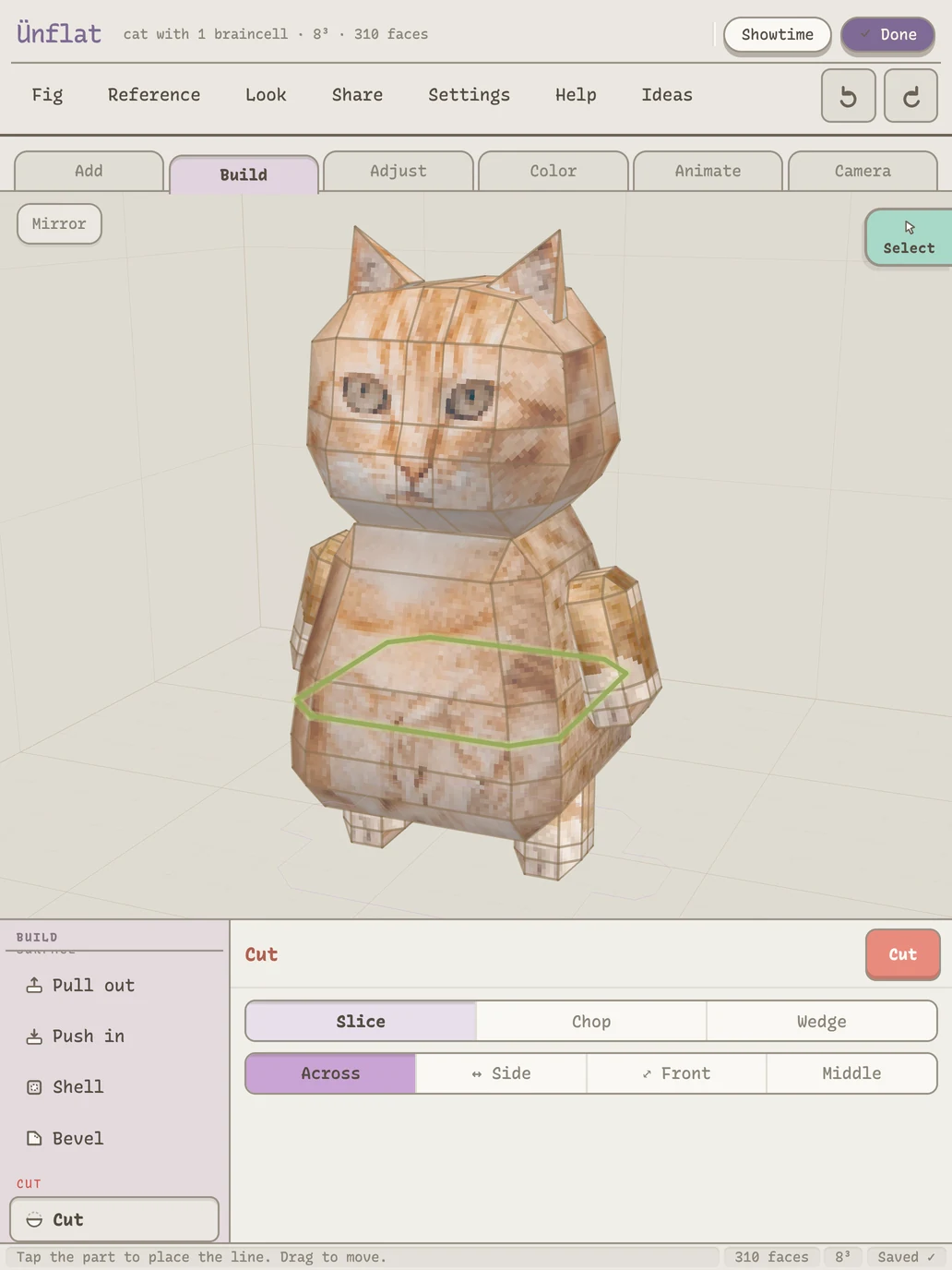Open the Help menu
The width and height of the screenshot is (952, 1270).
pyautogui.click(x=576, y=95)
